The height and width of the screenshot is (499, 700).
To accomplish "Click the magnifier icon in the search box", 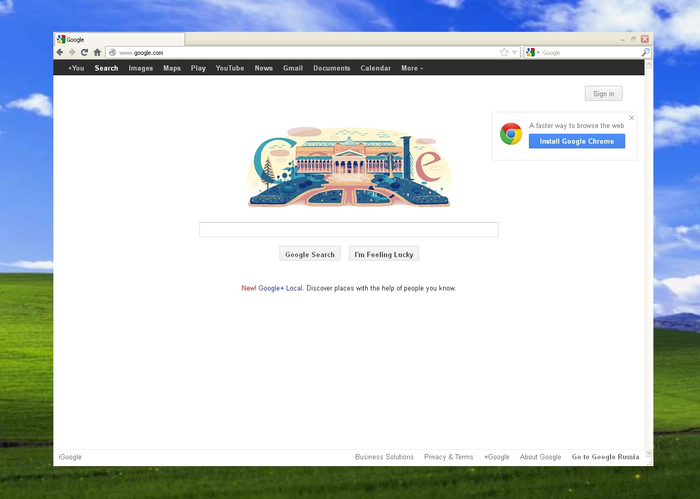I will tap(645, 53).
